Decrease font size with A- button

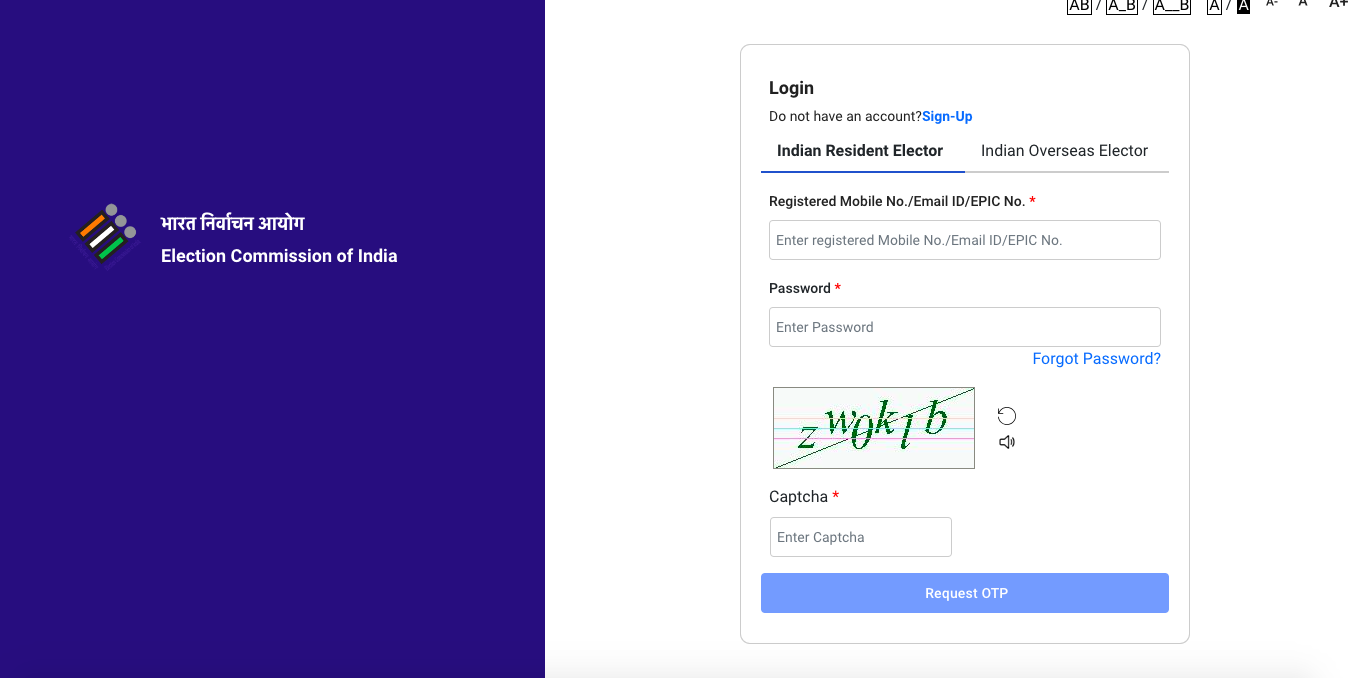pyautogui.click(x=1272, y=4)
